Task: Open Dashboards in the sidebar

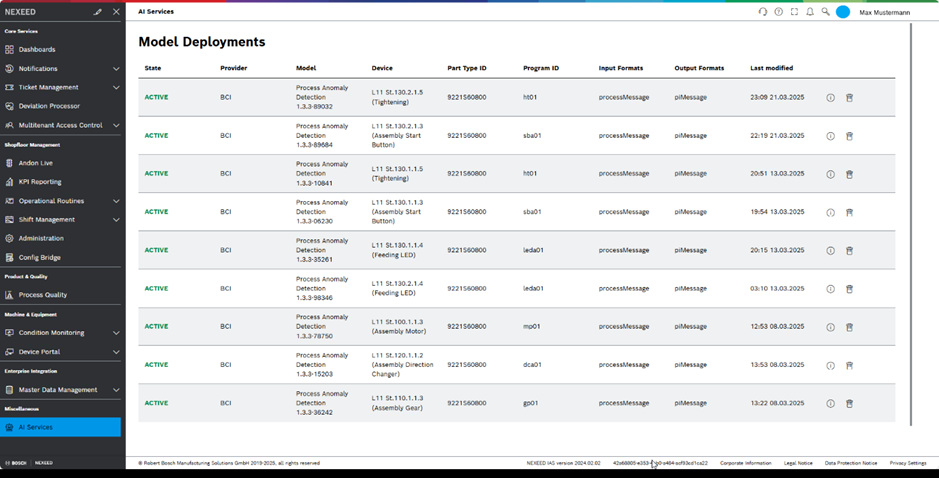Action: point(37,50)
